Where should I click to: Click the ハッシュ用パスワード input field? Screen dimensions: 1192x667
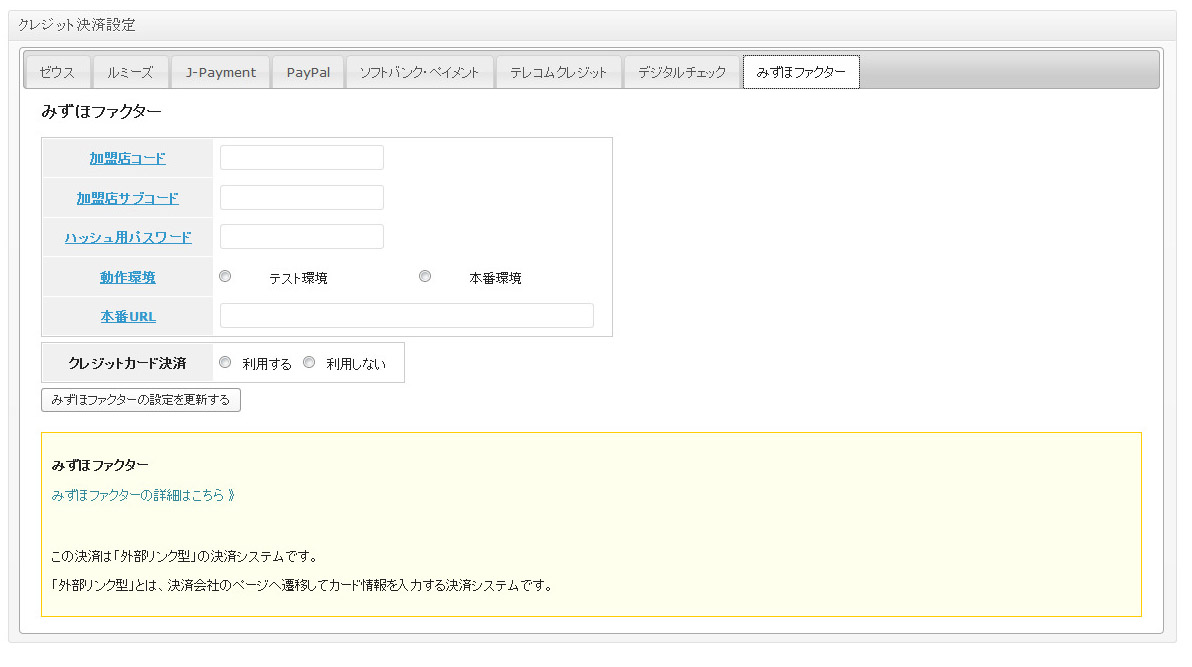pyautogui.click(x=301, y=237)
